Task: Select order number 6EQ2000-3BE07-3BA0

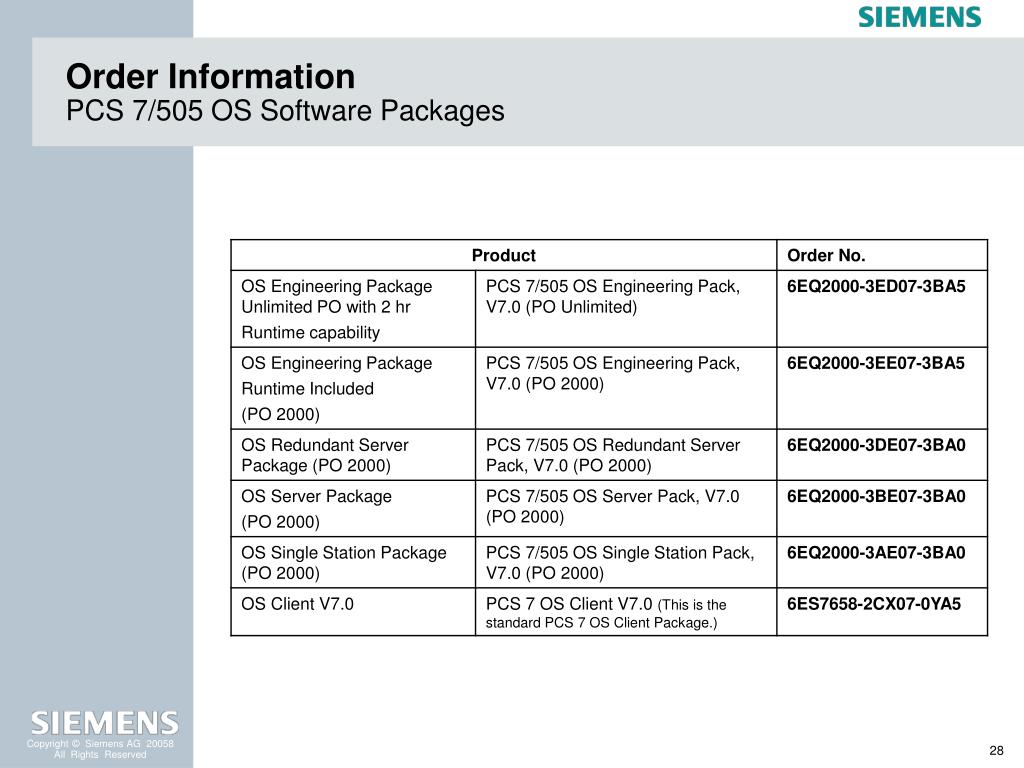Action: click(x=876, y=496)
